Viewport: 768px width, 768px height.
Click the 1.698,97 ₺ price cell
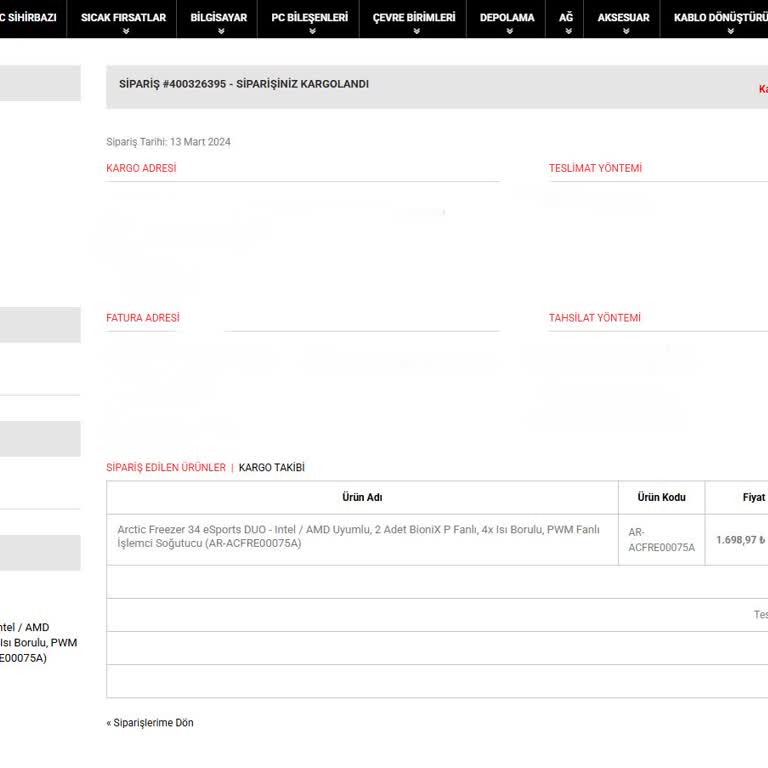pyautogui.click(x=739, y=540)
